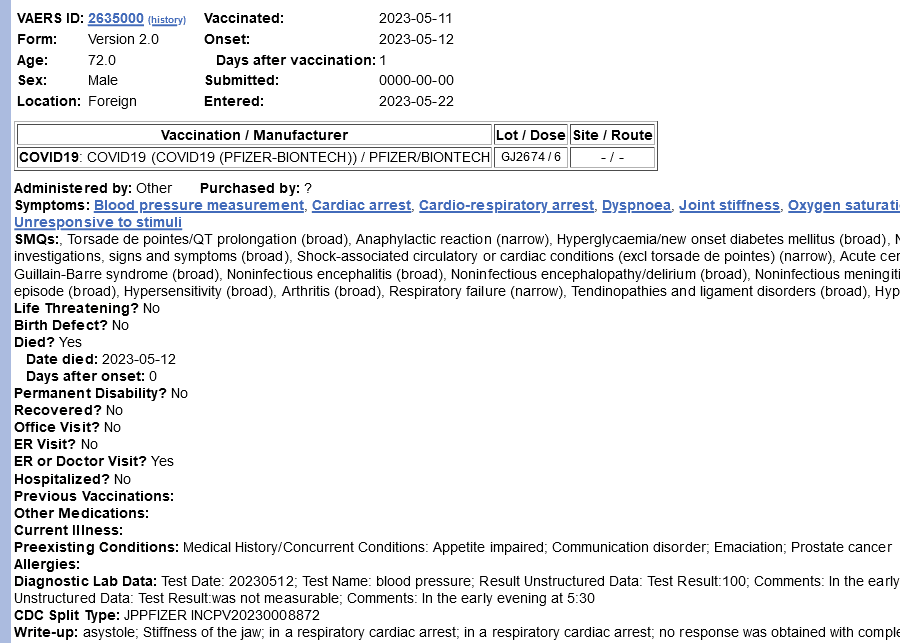This screenshot has width=900, height=643.
Task: Click the Date died 2023-05-12 line
Action: coord(101,359)
